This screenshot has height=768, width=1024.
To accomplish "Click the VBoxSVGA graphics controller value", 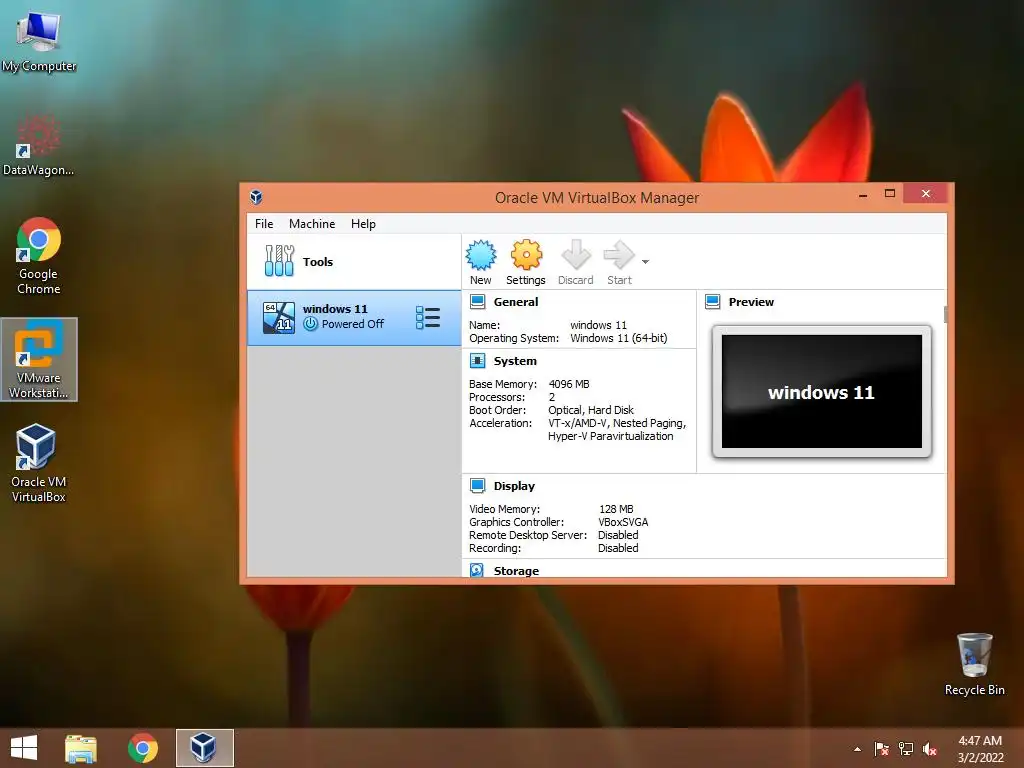I will [x=623, y=522].
